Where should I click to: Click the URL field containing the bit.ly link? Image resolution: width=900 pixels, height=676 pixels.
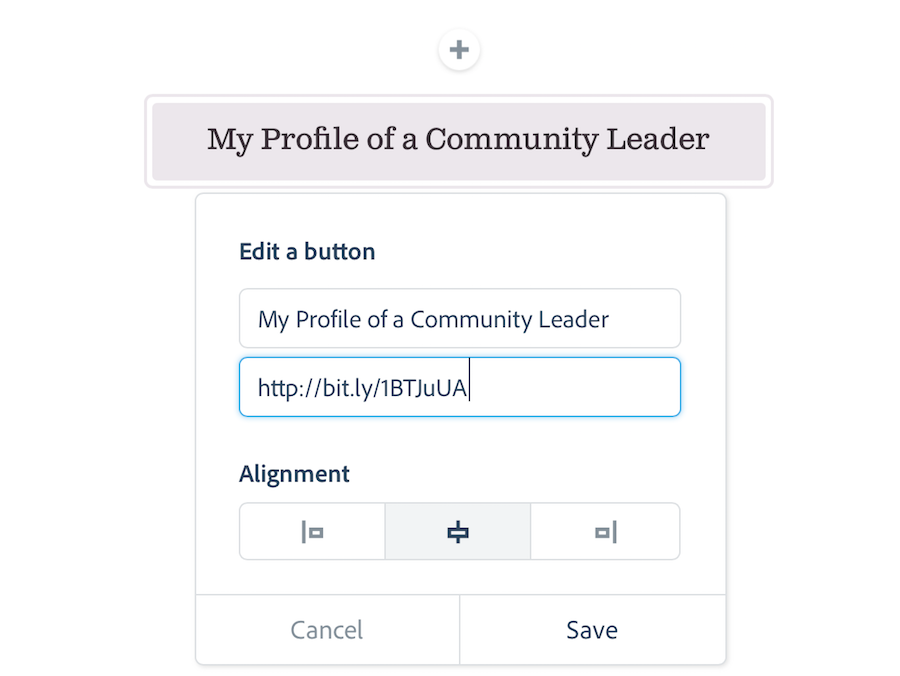459,387
